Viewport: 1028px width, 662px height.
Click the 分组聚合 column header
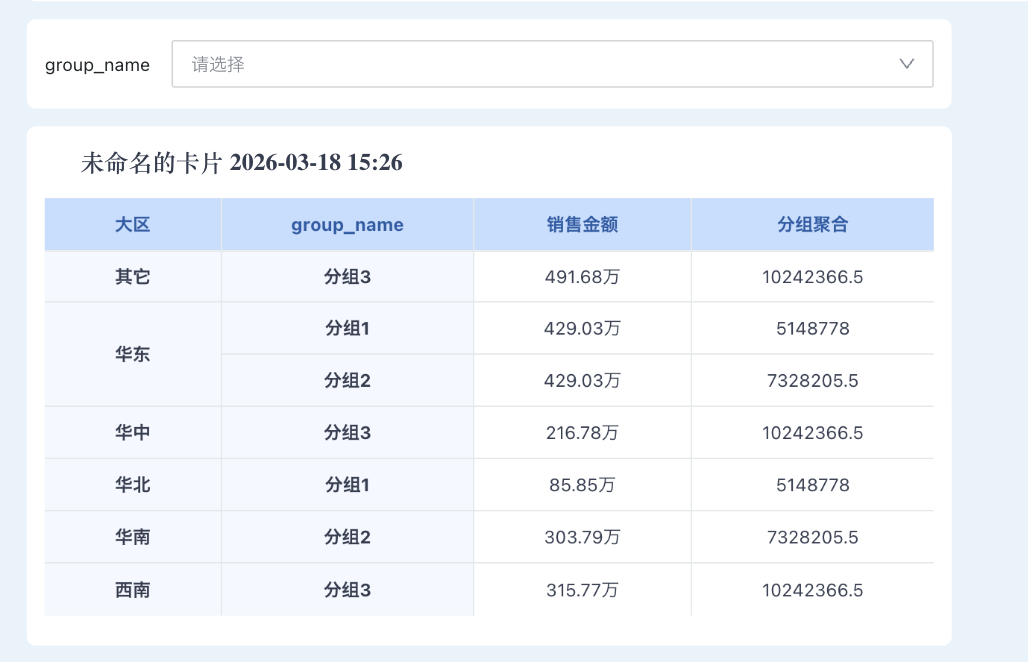812,225
